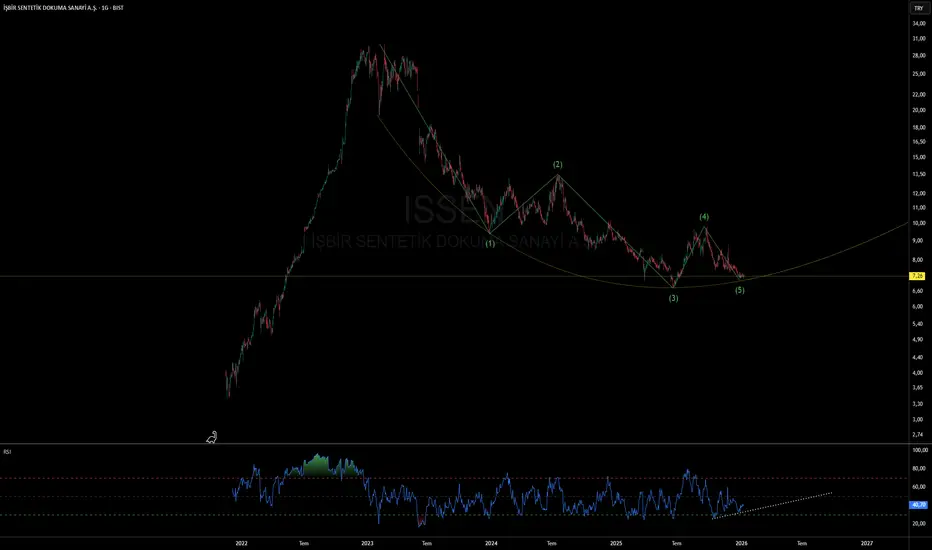
Task: Click the 10,00 price scale label
Action: [919, 224]
